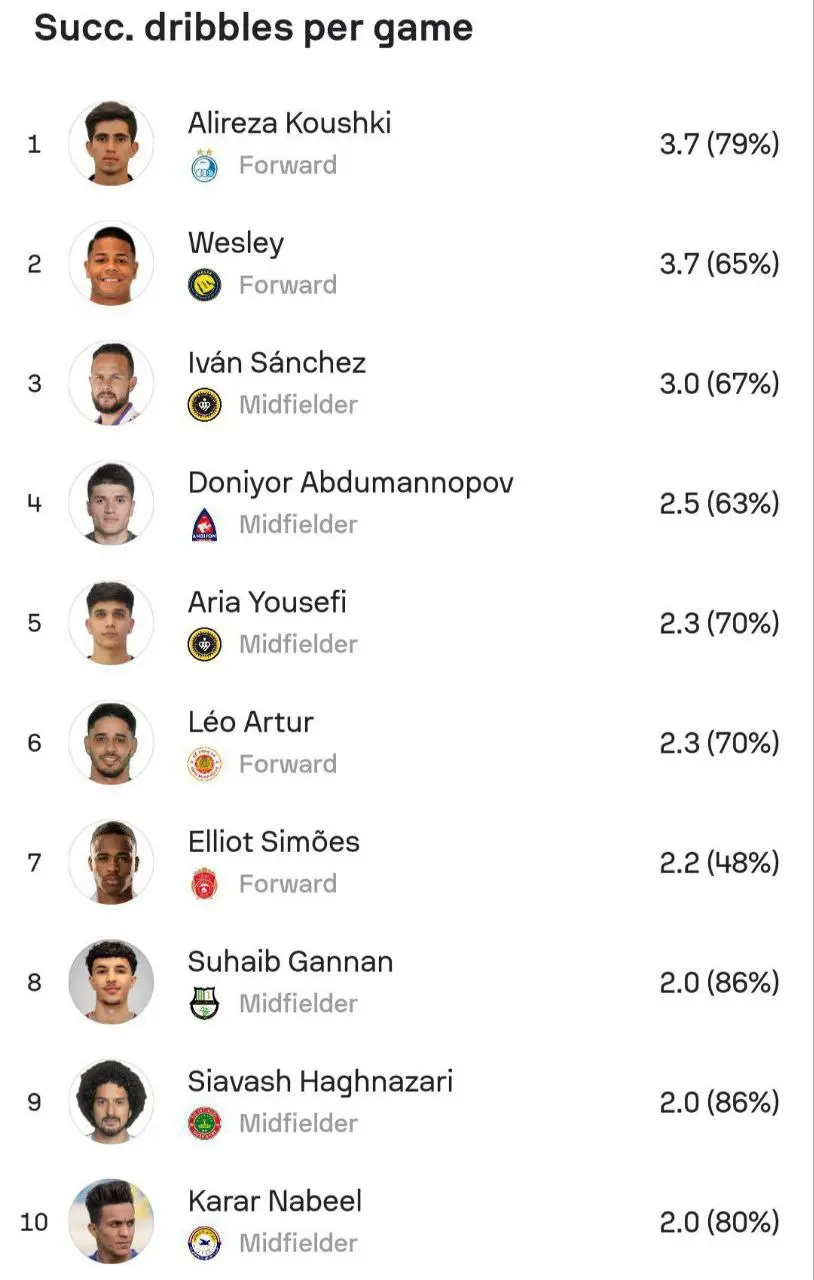Click Karar Nabeel's 2.0 (80%) stat
Screen dimensions: 814x1280
[718, 1222]
